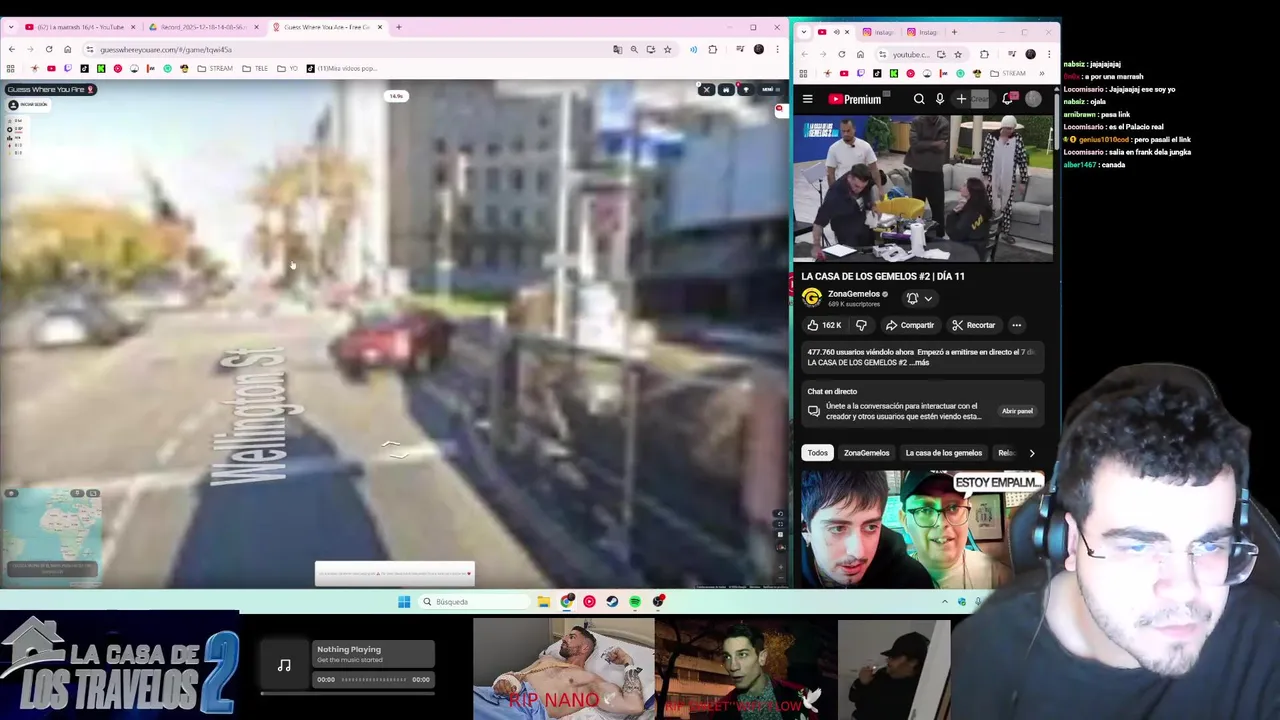This screenshot has width=1280, height=720.
Task: Open File Explorer from the taskbar
Action: coord(543,601)
